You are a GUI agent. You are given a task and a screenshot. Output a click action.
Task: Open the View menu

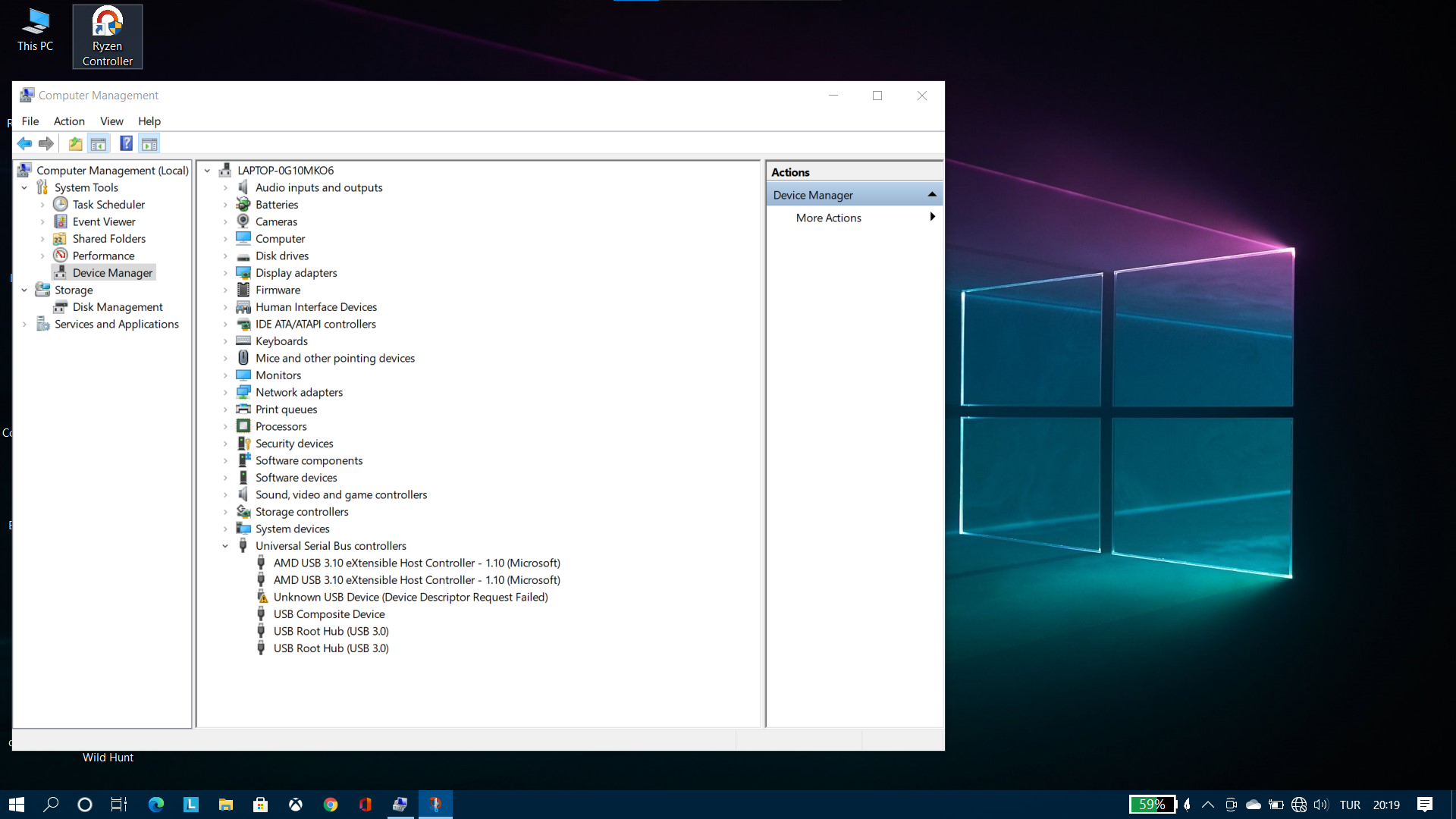tap(111, 121)
